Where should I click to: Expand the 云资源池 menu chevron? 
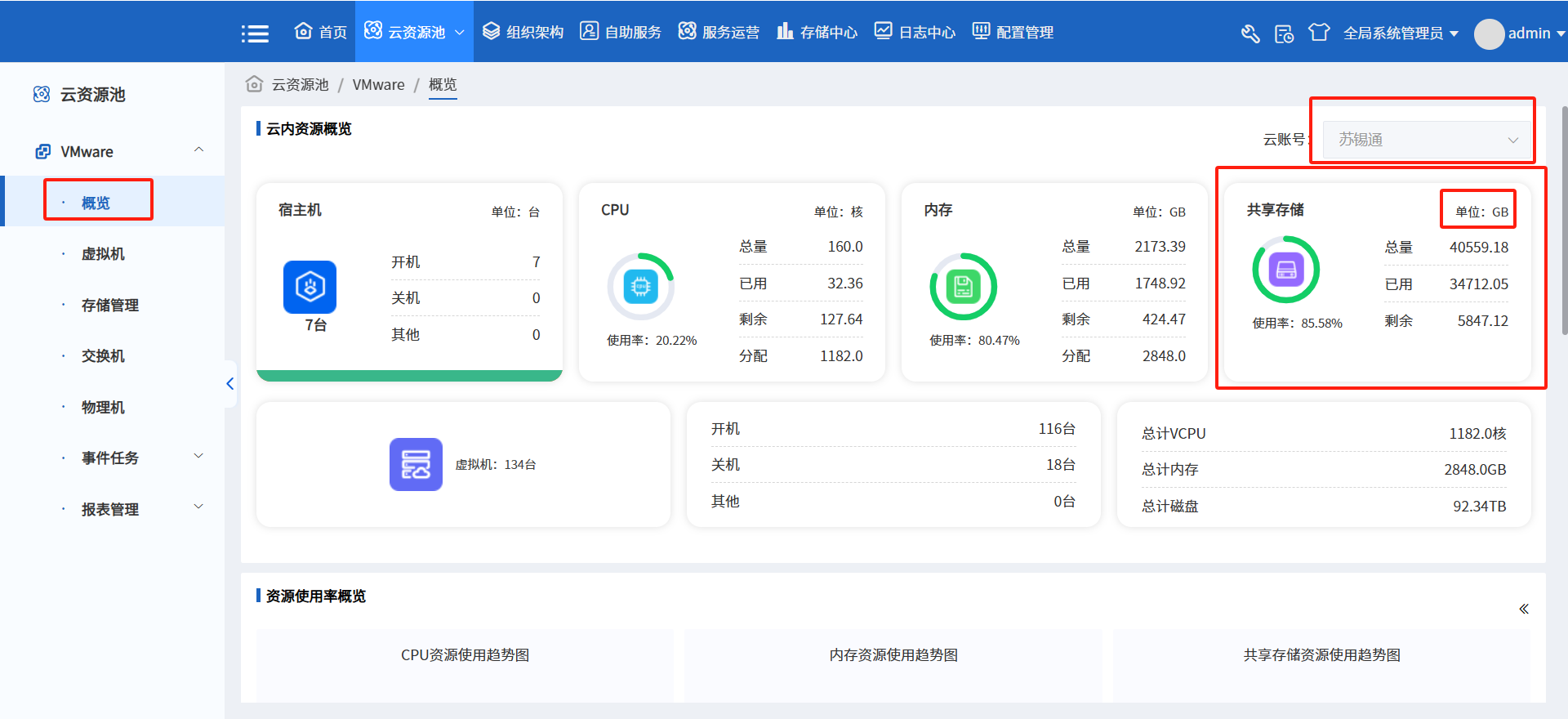coord(459,33)
